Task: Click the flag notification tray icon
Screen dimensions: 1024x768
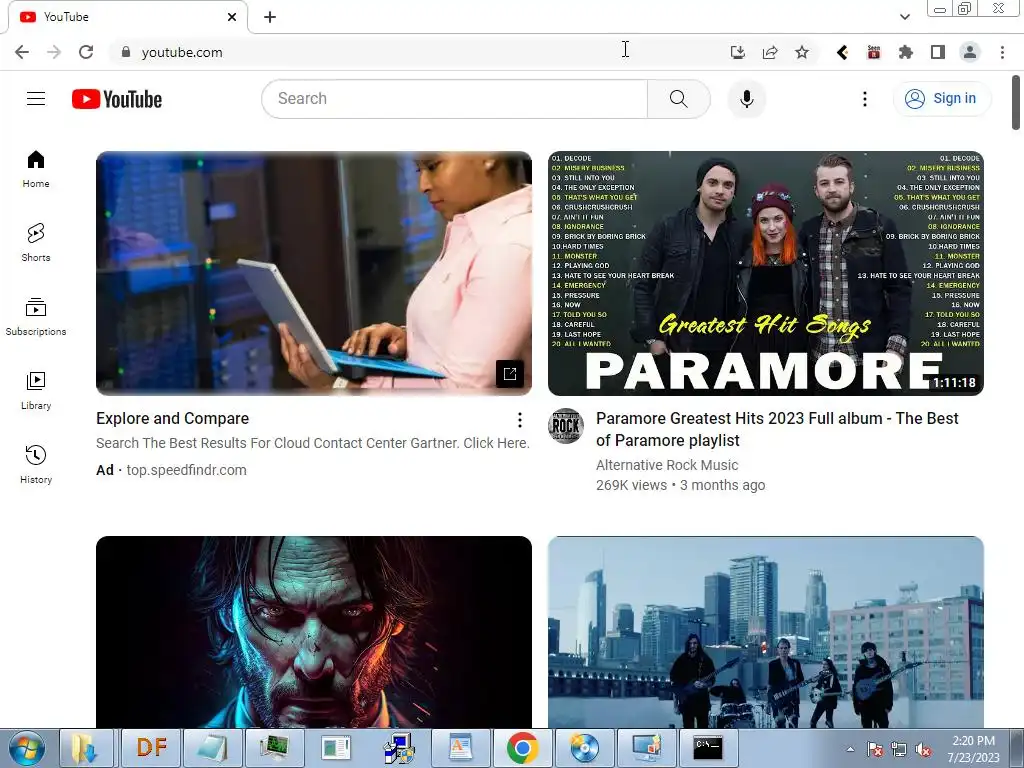Action: pyautogui.click(x=874, y=750)
